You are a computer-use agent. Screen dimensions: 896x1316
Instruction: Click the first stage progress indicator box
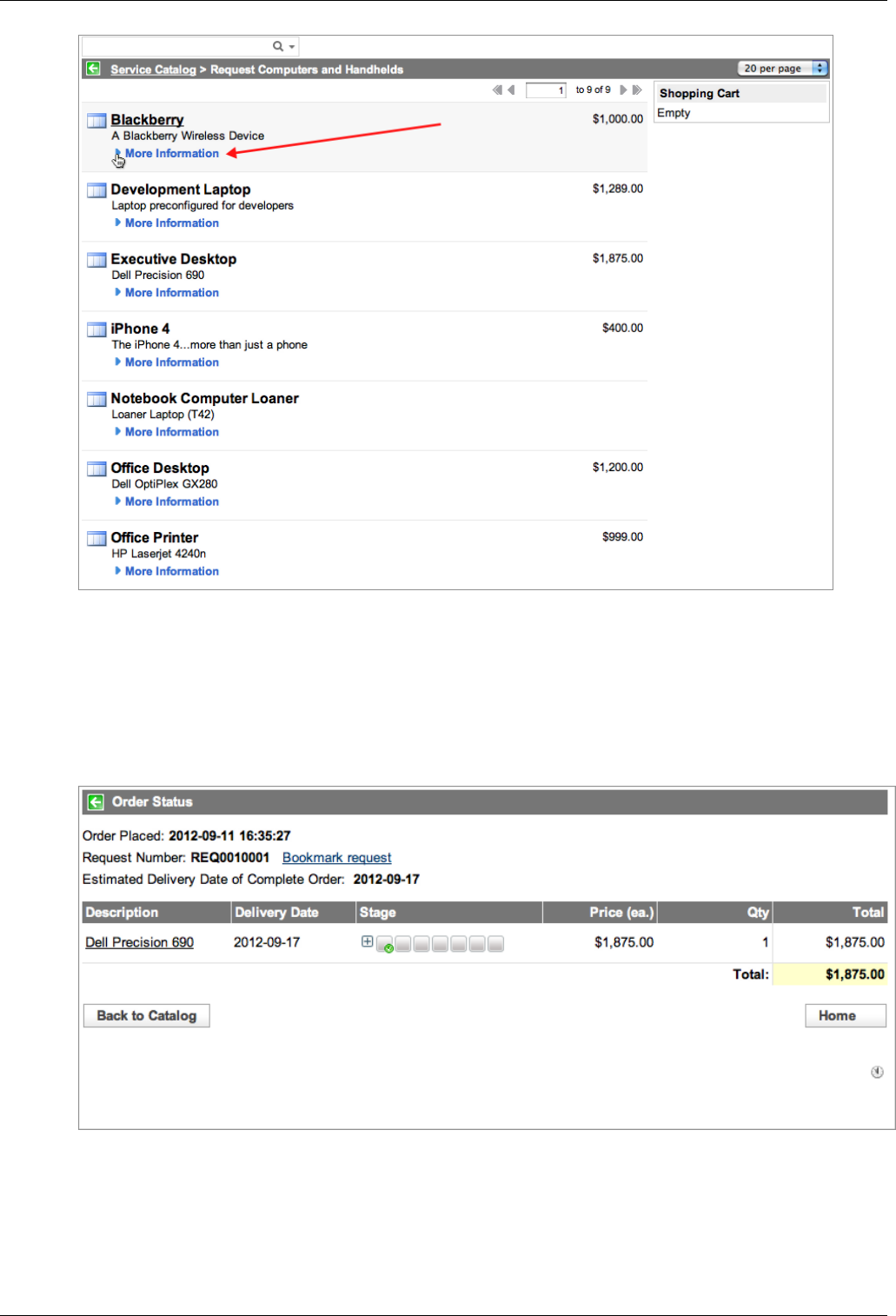384,944
